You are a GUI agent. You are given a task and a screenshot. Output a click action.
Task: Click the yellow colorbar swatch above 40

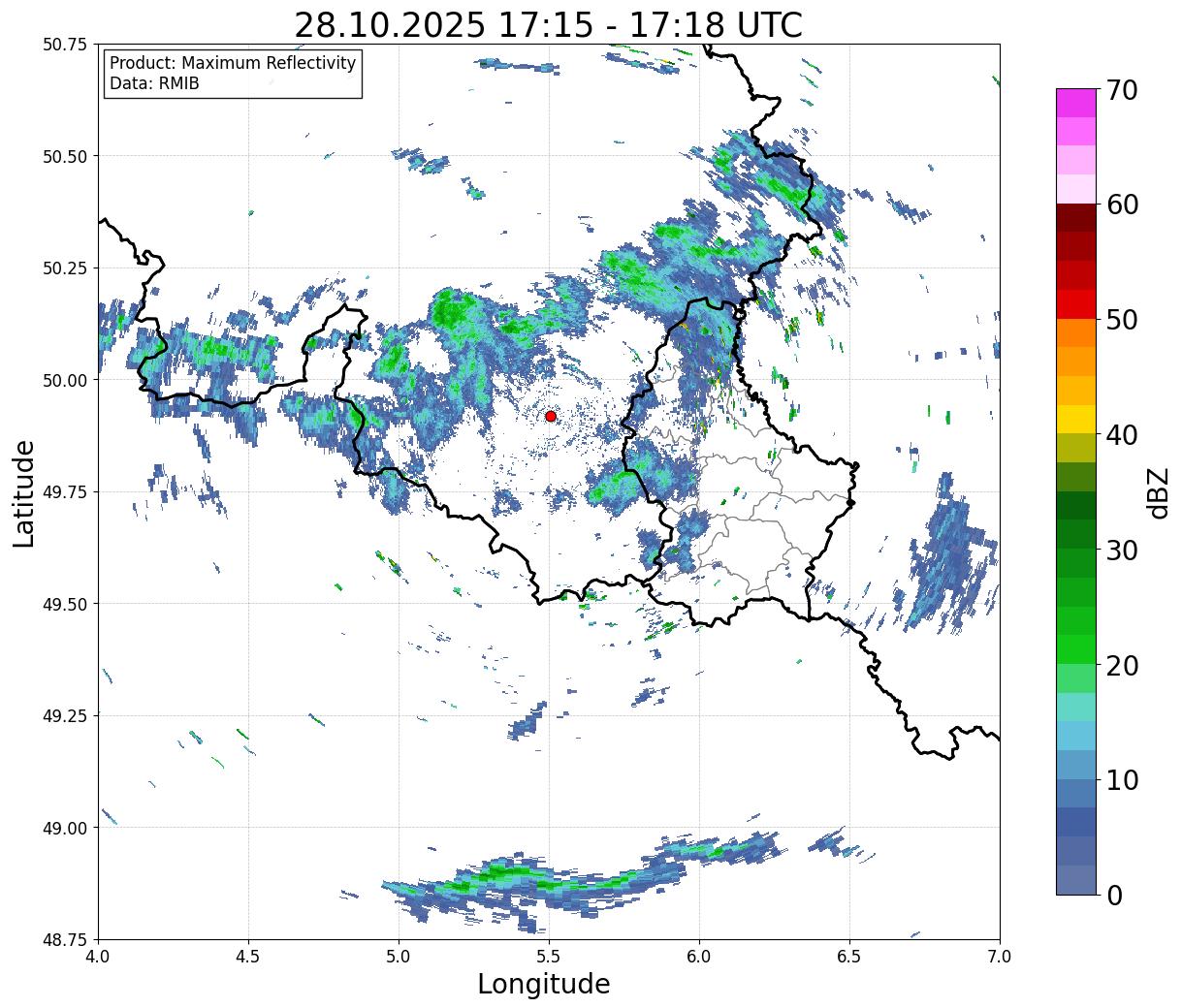pos(1076,419)
